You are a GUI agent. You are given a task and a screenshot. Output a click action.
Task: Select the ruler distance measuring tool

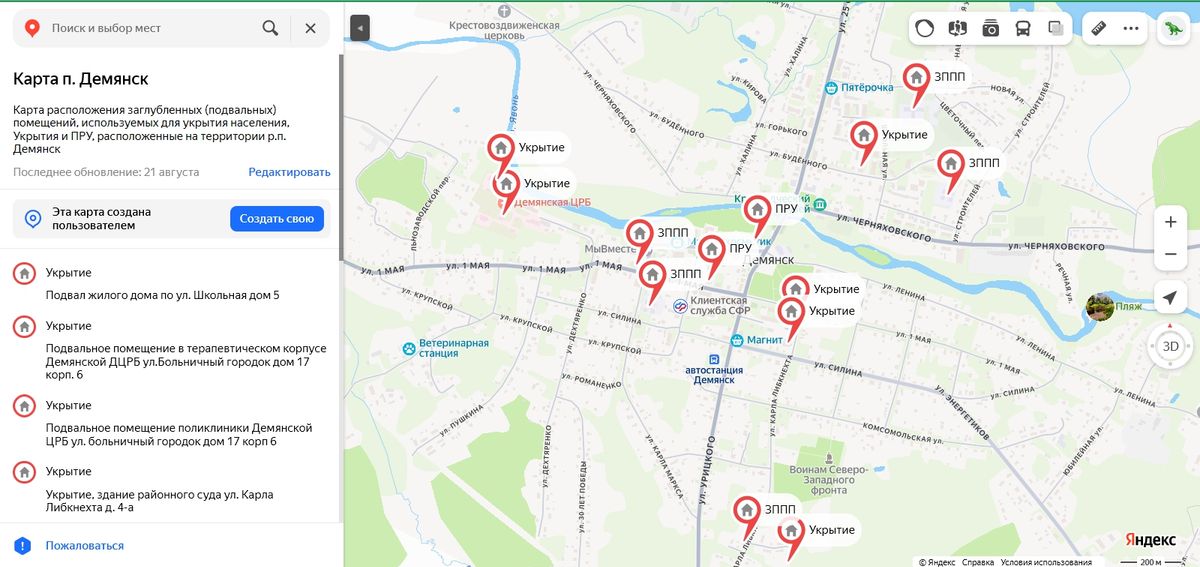[1098, 28]
